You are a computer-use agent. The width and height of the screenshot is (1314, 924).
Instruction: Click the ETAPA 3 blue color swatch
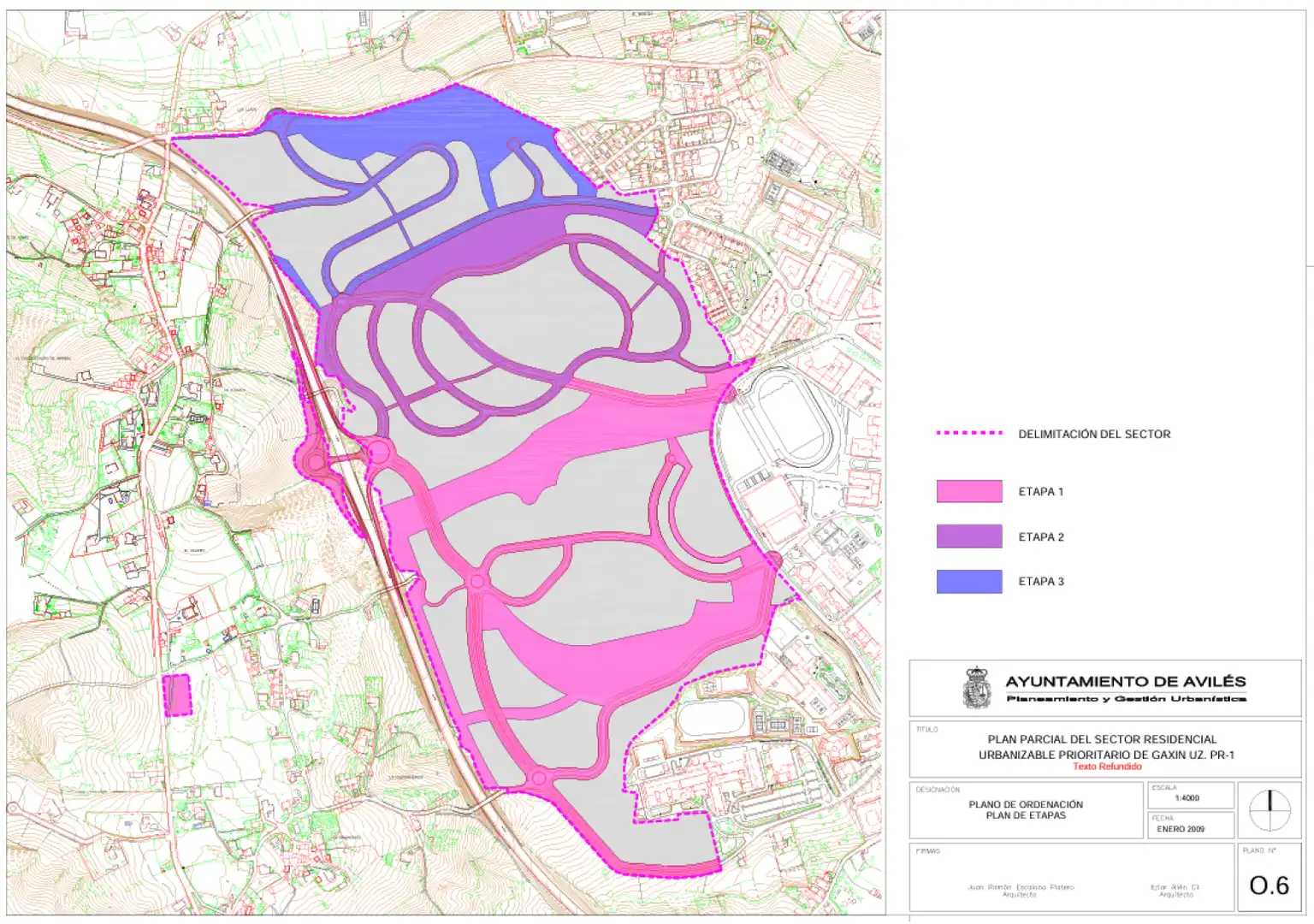(x=969, y=582)
